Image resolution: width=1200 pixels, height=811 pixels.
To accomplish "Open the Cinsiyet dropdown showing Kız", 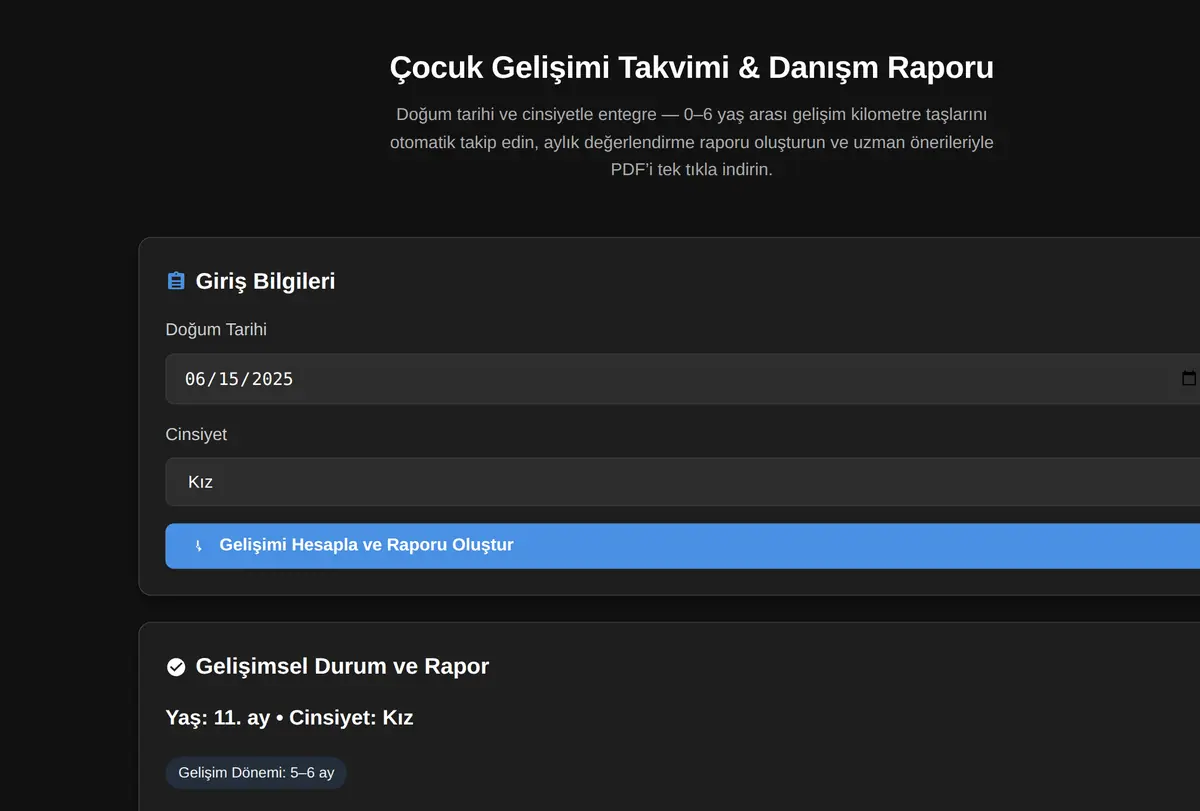I will (683, 482).
